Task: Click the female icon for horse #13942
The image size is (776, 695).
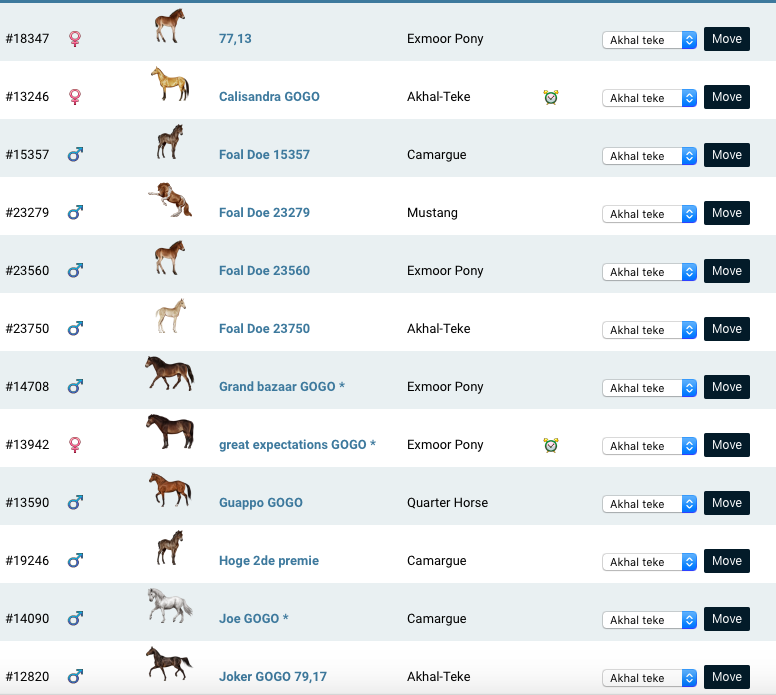Action: (74, 445)
